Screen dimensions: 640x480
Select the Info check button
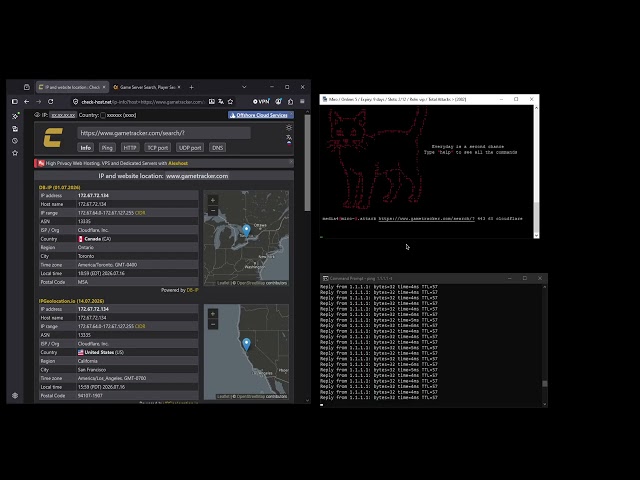point(86,148)
